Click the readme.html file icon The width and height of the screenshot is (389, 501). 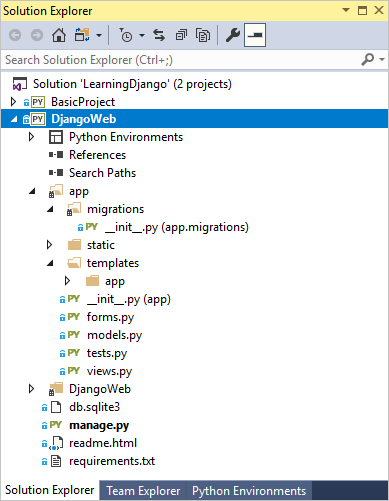pos(56,443)
